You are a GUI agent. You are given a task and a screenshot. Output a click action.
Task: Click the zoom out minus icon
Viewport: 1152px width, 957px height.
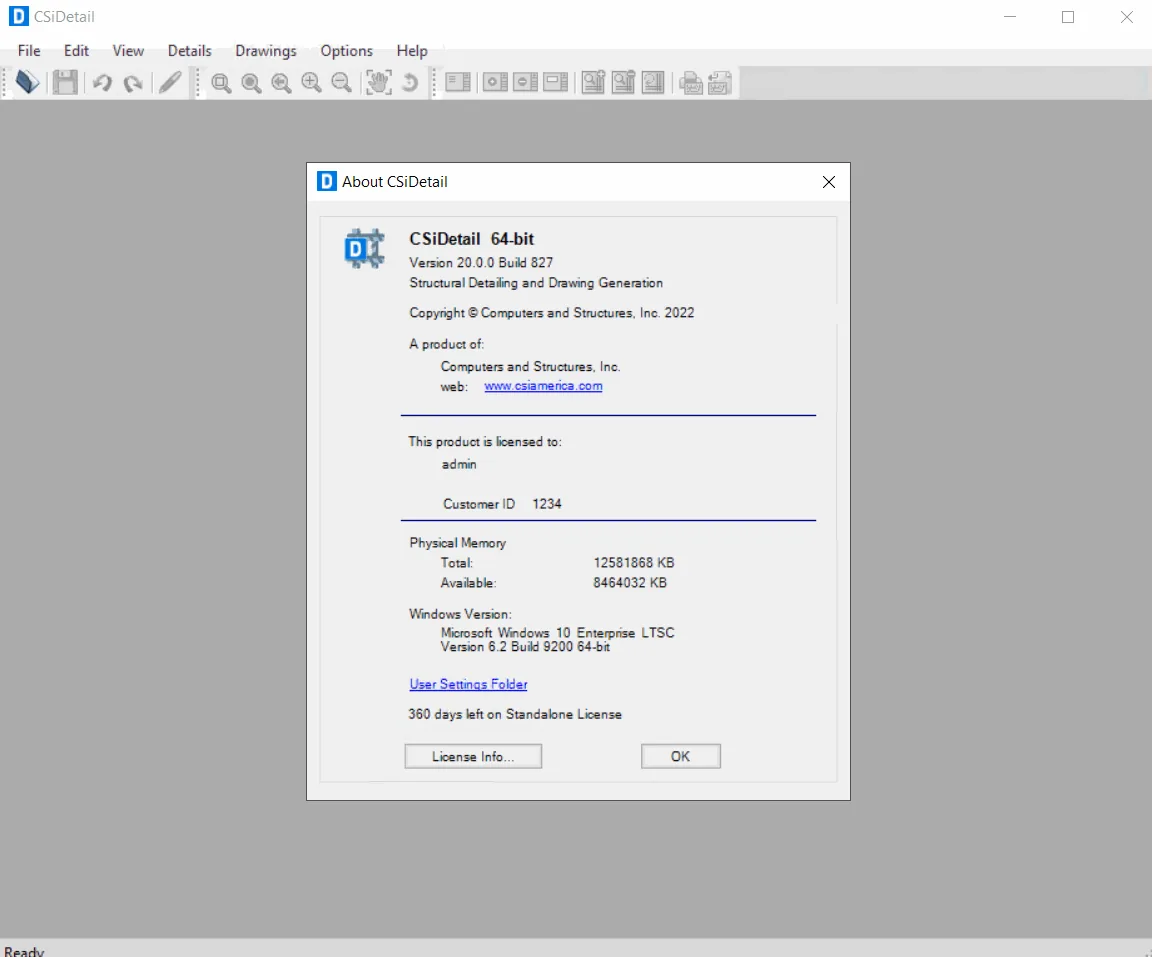(x=342, y=83)
